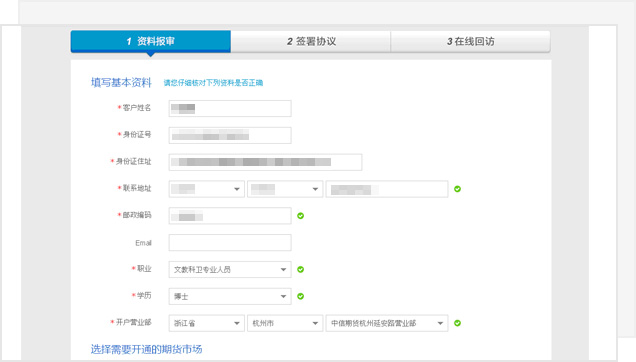Open the 联系地址 province dropdown
The width and height of the screenshot is (636, 362).
click(206, 189)
